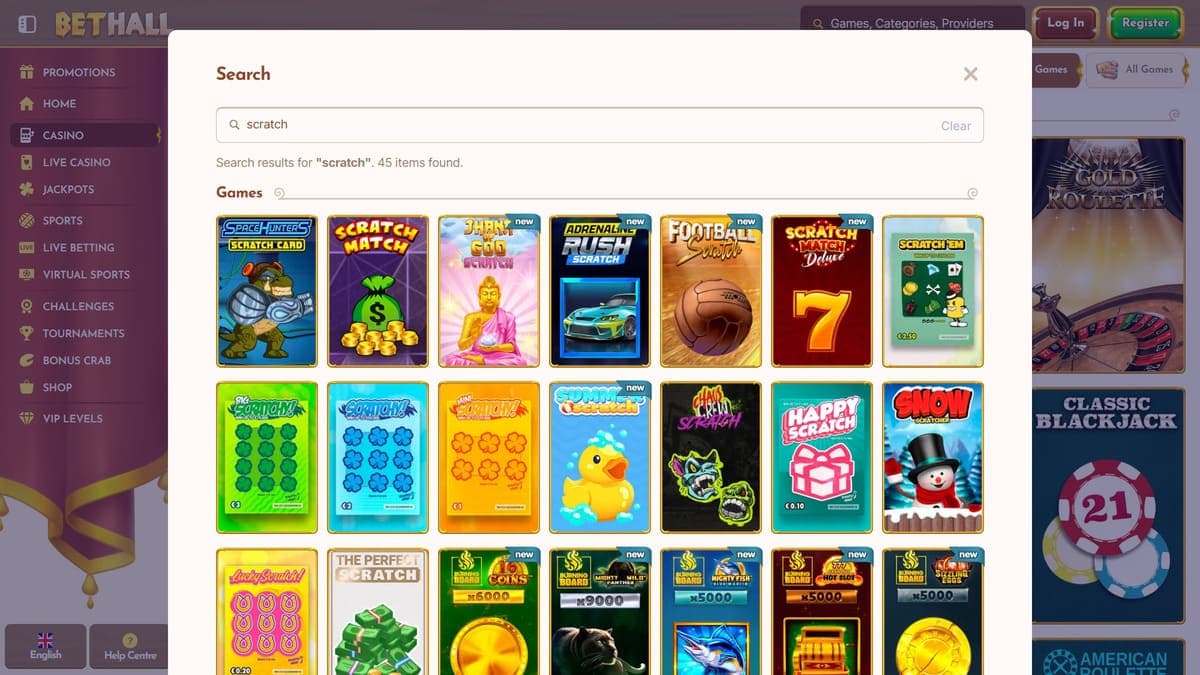The height and width of the screenshot is (675, 1200).
Task: Click the scratch search input field
Action: [x=600, y=125]
